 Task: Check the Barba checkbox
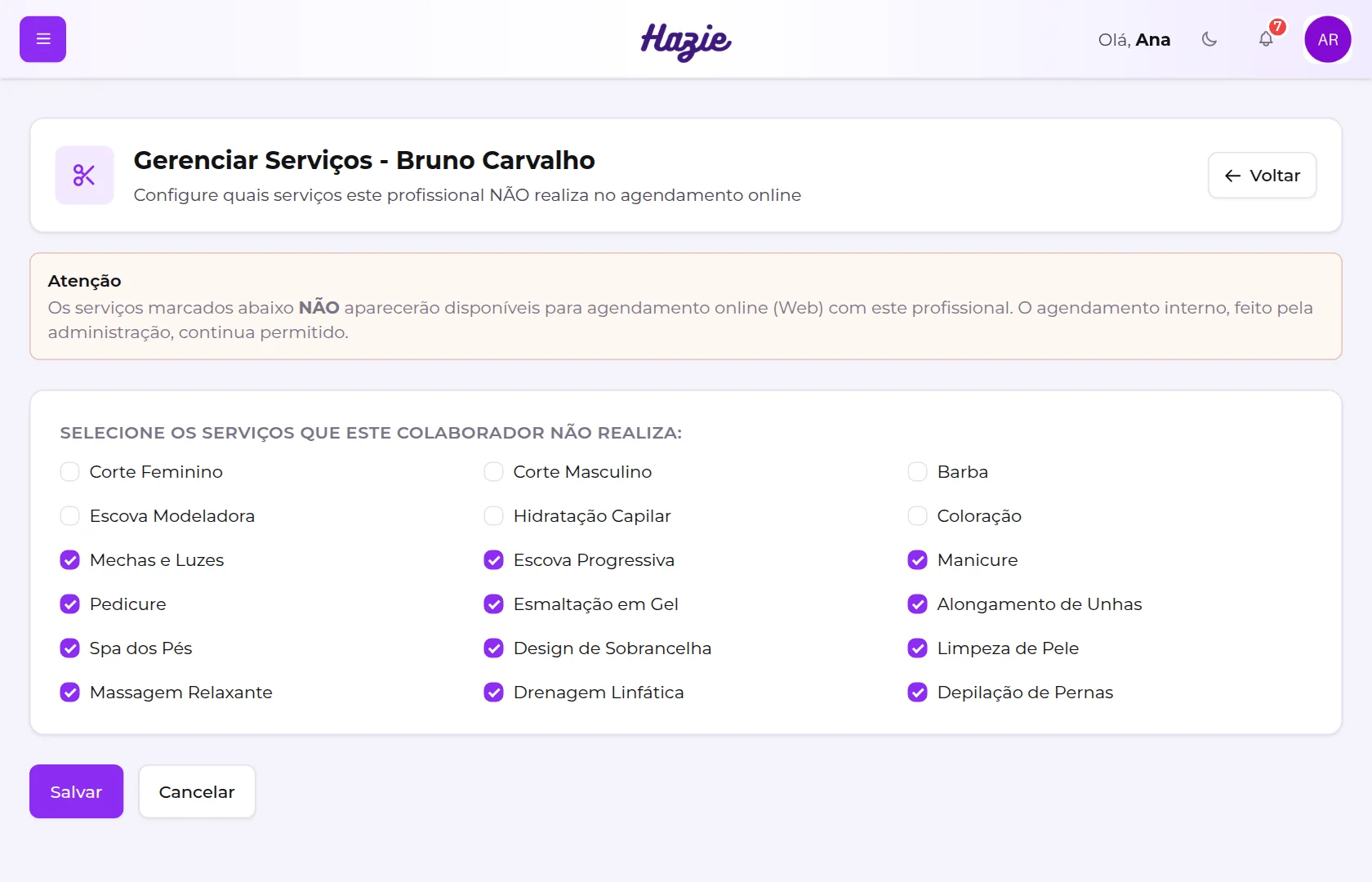click(918, 472)
